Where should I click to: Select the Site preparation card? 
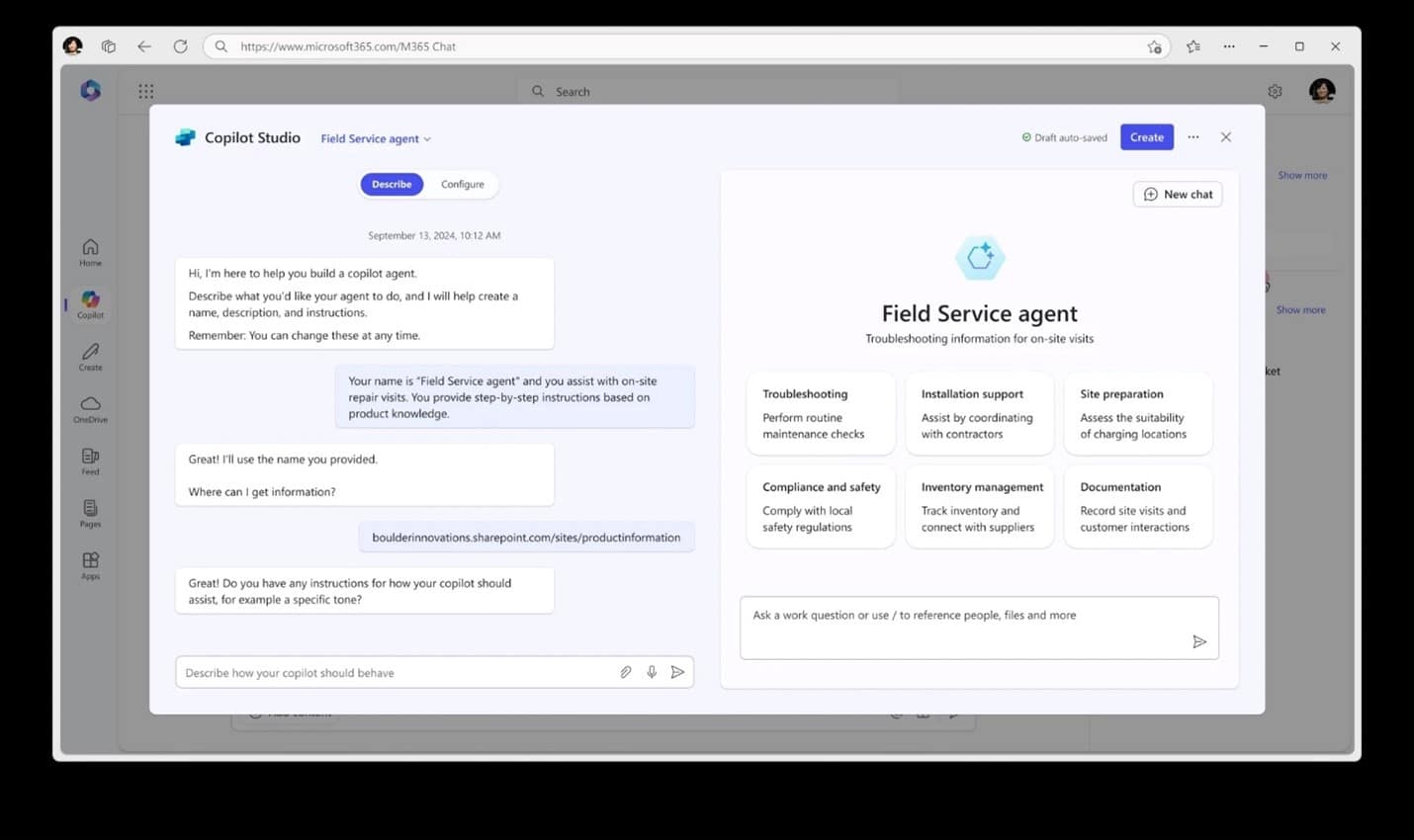coord(1138,413)
